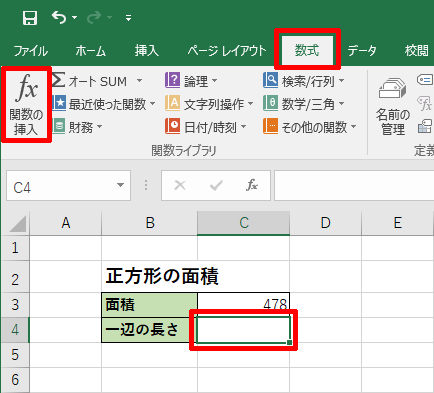The width and height of the screenshot is (434, 393).
Task: Select column A header
Action: click(x=66, y=223)
